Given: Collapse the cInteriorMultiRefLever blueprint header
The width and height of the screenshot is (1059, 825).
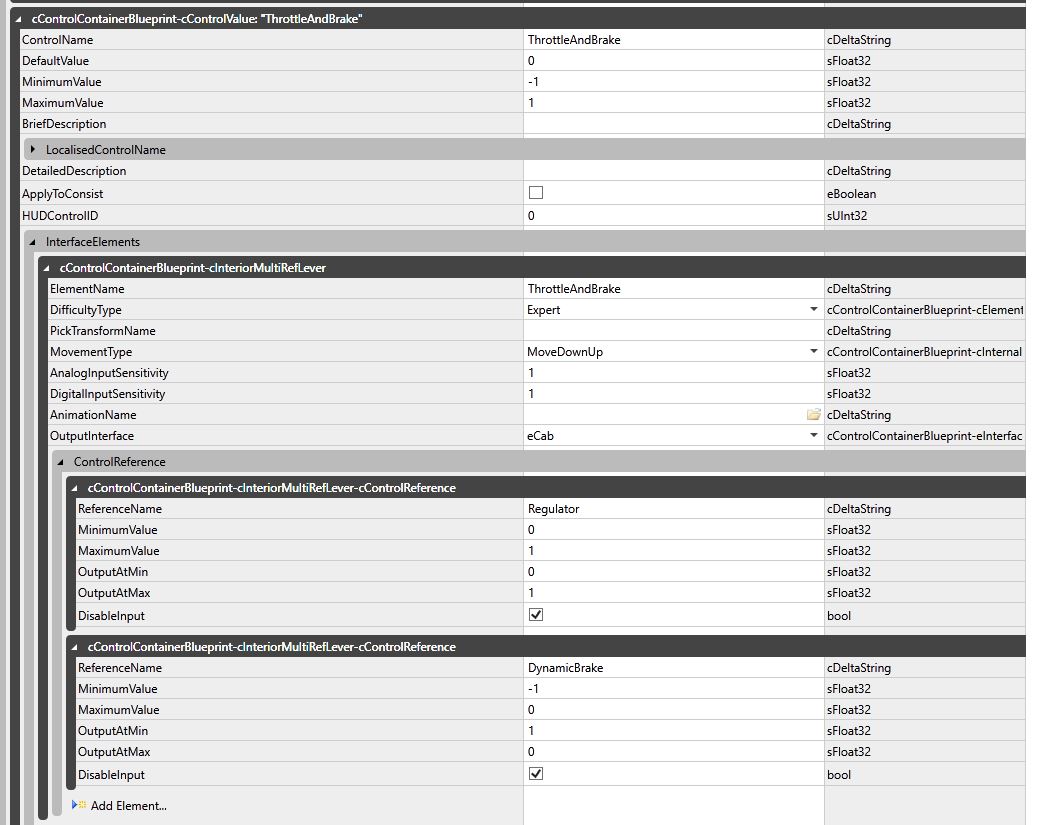Looking at the screenshot, I should click(x=47, y=268).
